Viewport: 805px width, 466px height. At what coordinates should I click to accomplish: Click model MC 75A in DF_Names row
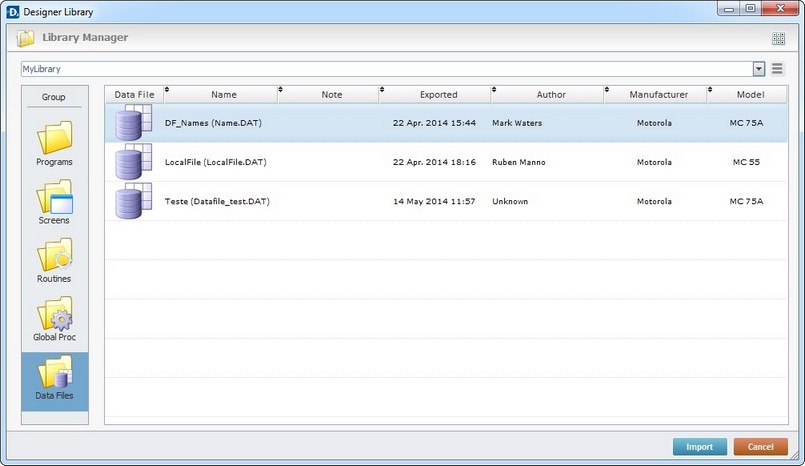point(746,123)
